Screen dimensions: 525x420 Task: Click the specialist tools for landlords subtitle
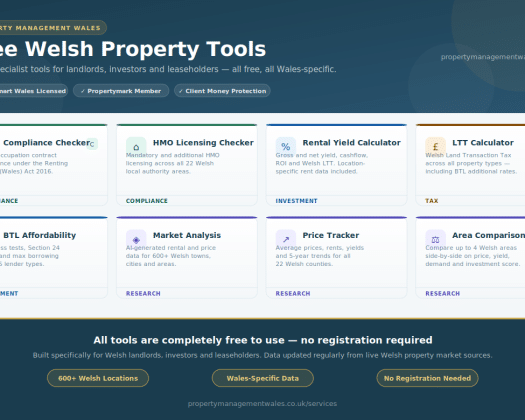coord(168,69)
